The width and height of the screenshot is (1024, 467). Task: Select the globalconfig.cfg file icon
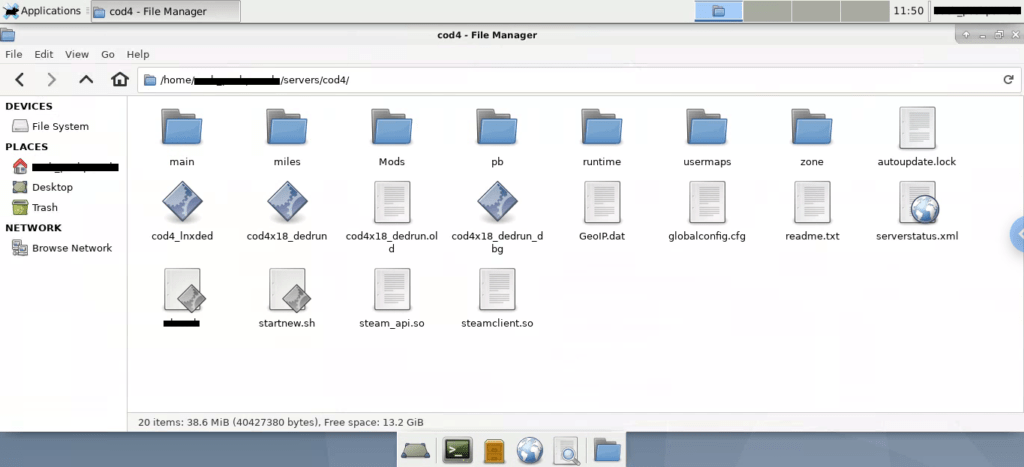pos(707,202)
